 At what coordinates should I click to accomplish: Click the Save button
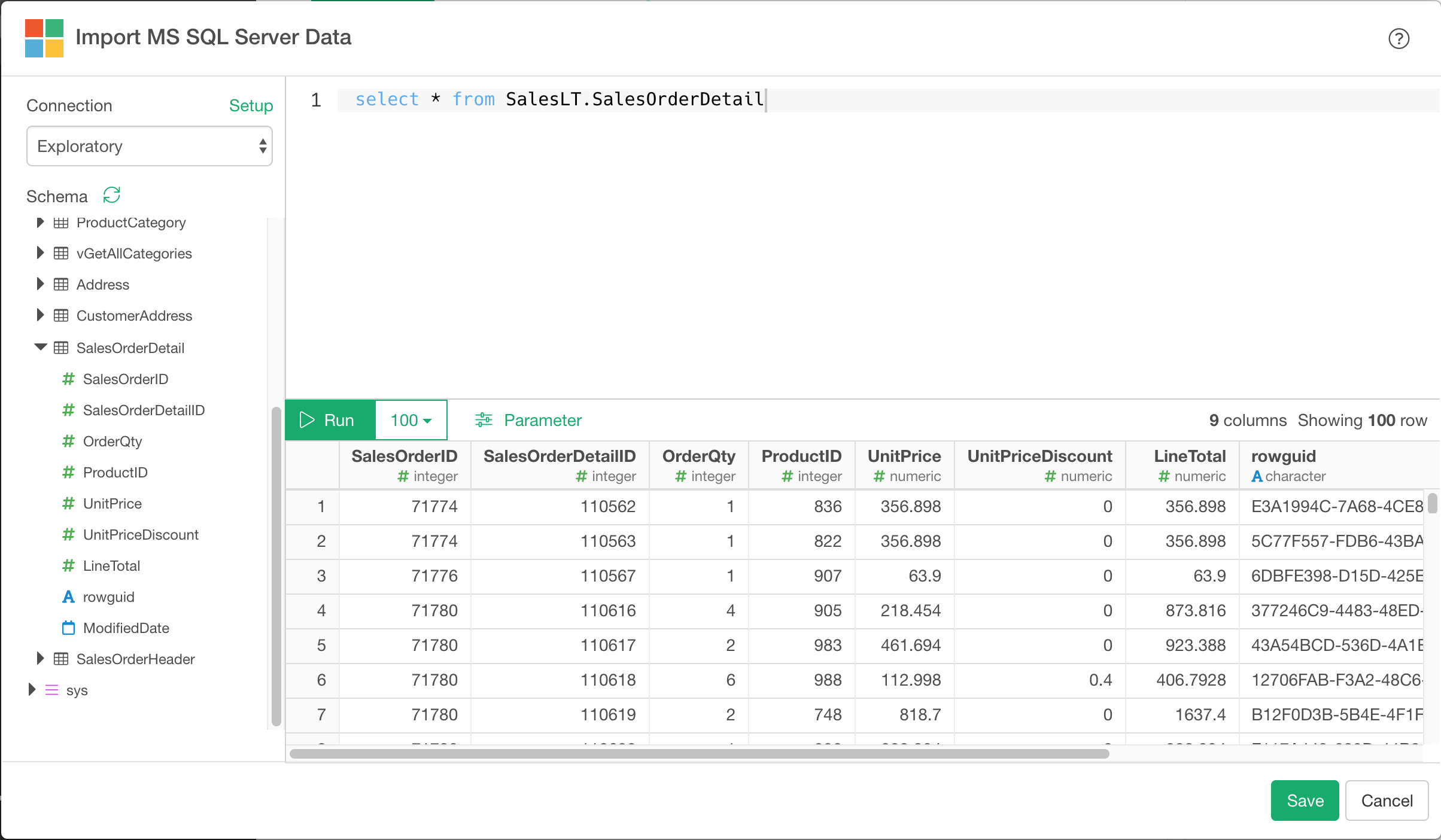click(1305, 801)
